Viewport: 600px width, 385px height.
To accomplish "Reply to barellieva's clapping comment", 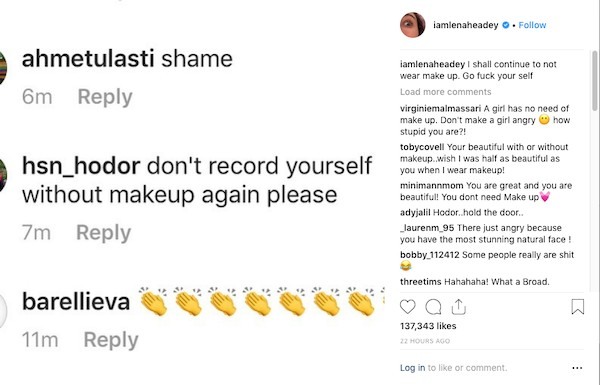I will point(111,339).
